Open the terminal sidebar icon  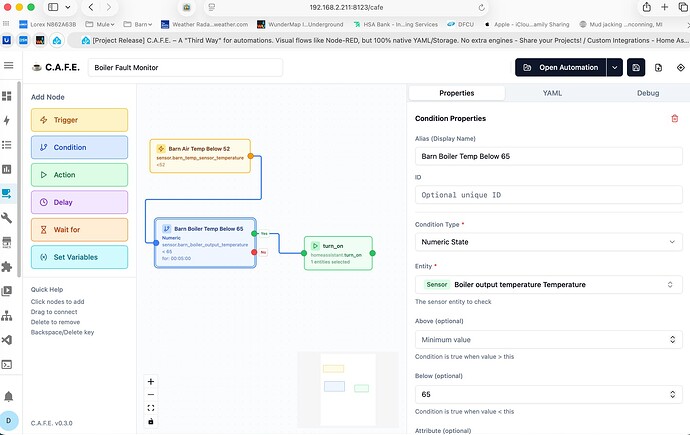coord(7,365)
